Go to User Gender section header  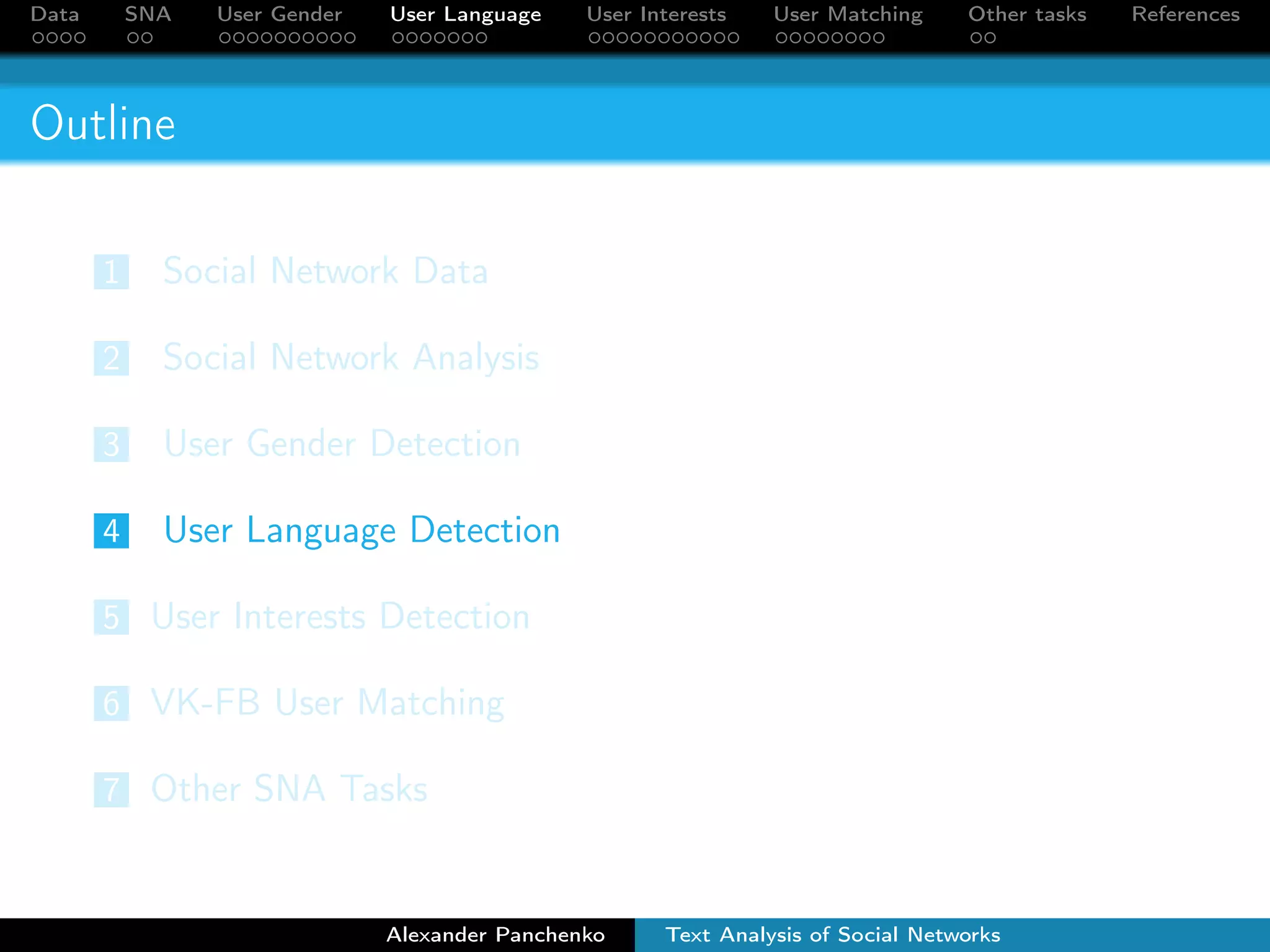(x=279, y=14)
